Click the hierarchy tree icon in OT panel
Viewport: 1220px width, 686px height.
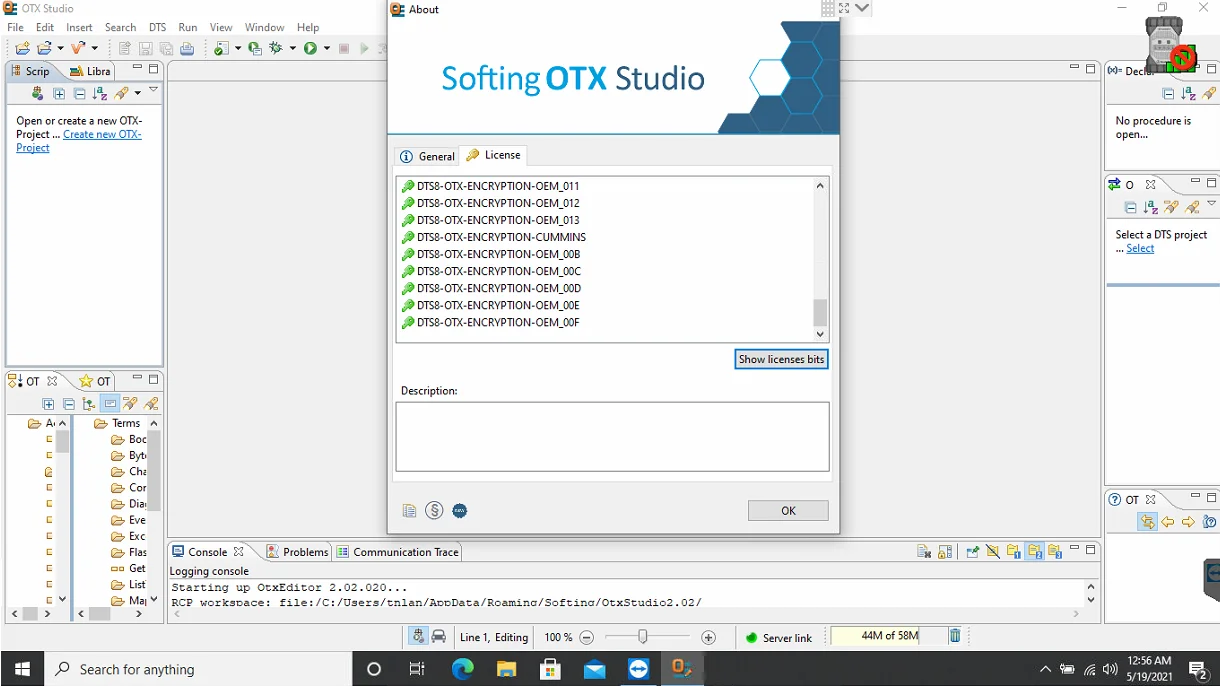(89, 404)
